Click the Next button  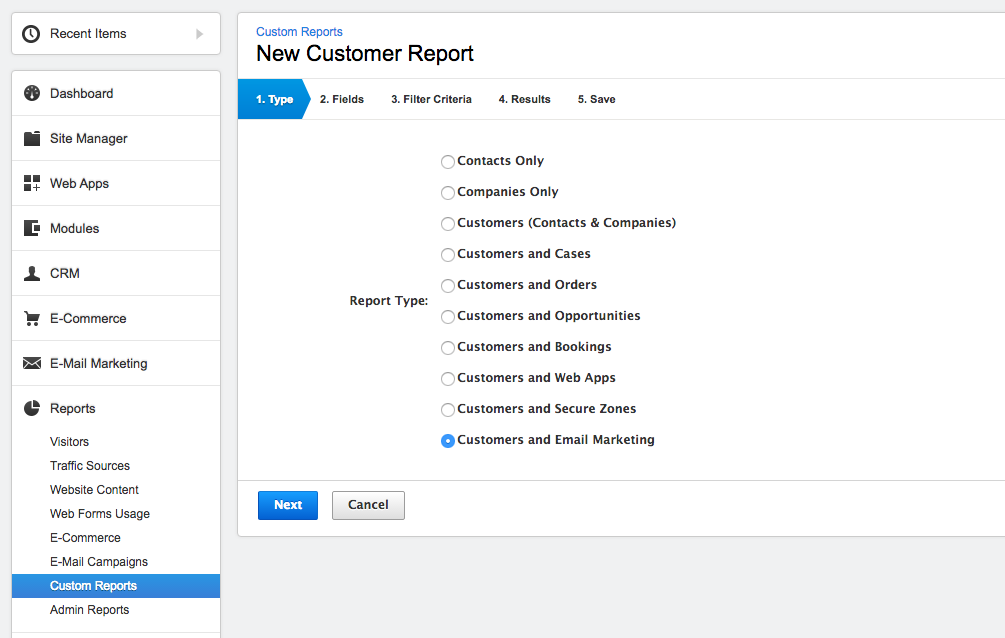click(287, 505)
